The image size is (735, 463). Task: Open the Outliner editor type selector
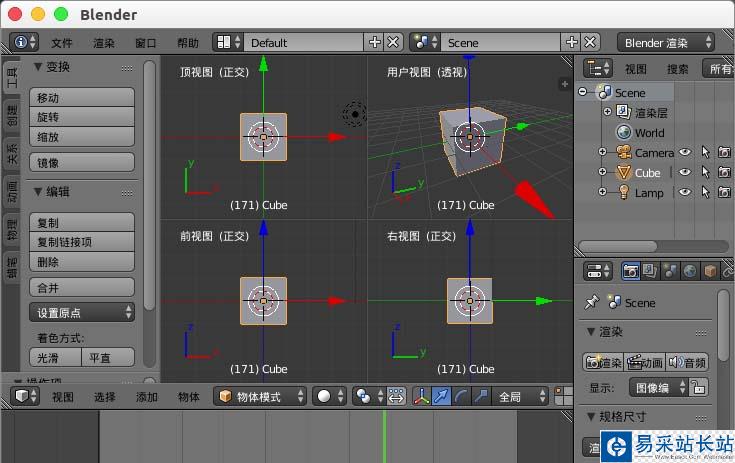598,68
